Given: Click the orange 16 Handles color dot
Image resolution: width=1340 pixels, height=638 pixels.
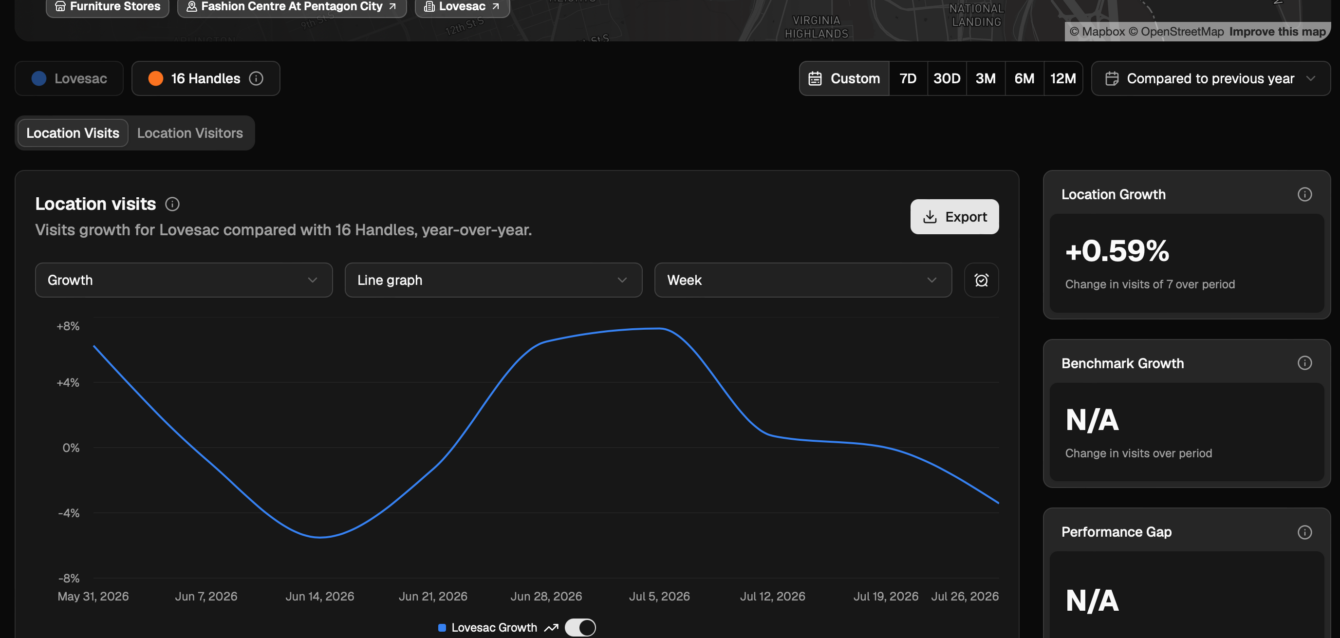Looking at the screenshot, I should [x=156, y=79].
